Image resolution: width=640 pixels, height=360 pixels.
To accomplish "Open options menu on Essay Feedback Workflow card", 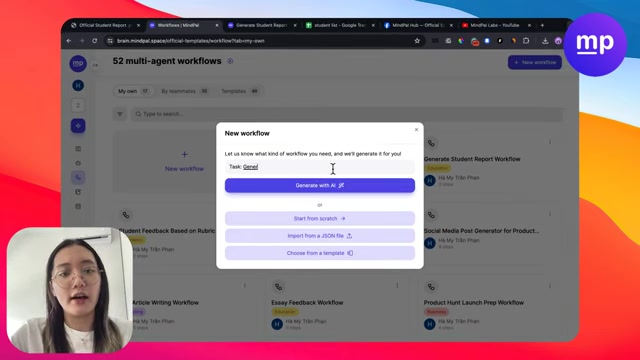I will tap(397, 286).
